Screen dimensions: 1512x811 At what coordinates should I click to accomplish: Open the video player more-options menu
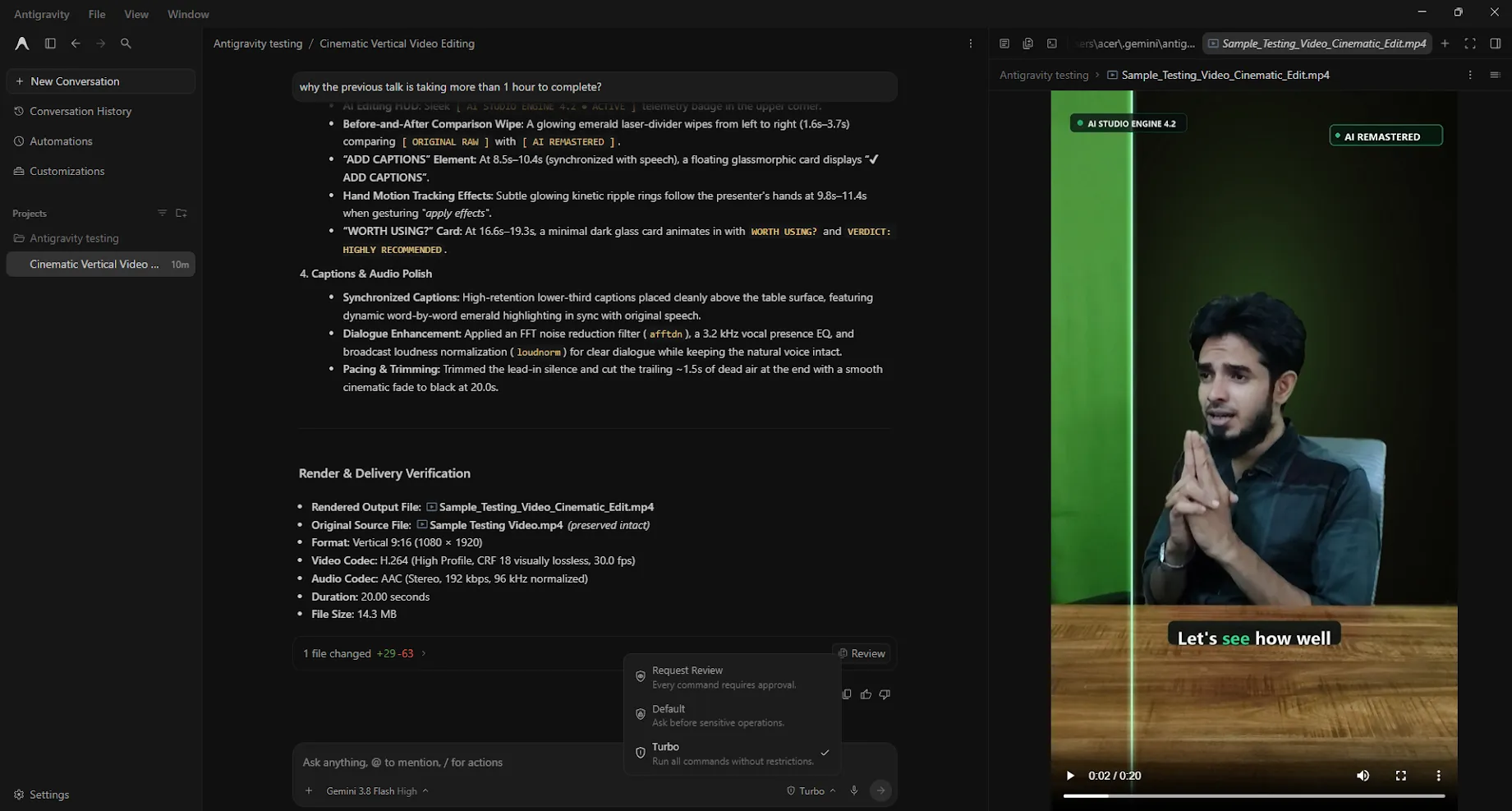1438,776
